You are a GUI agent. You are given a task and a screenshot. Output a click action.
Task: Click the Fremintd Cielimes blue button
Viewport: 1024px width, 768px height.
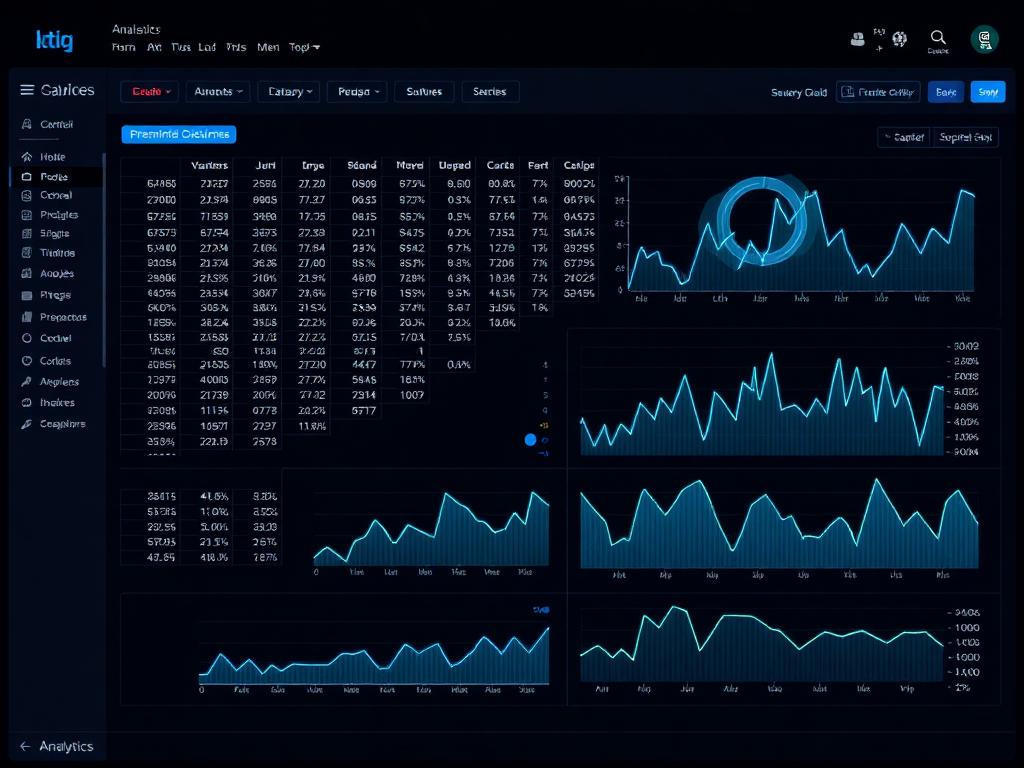click(179, 134)
